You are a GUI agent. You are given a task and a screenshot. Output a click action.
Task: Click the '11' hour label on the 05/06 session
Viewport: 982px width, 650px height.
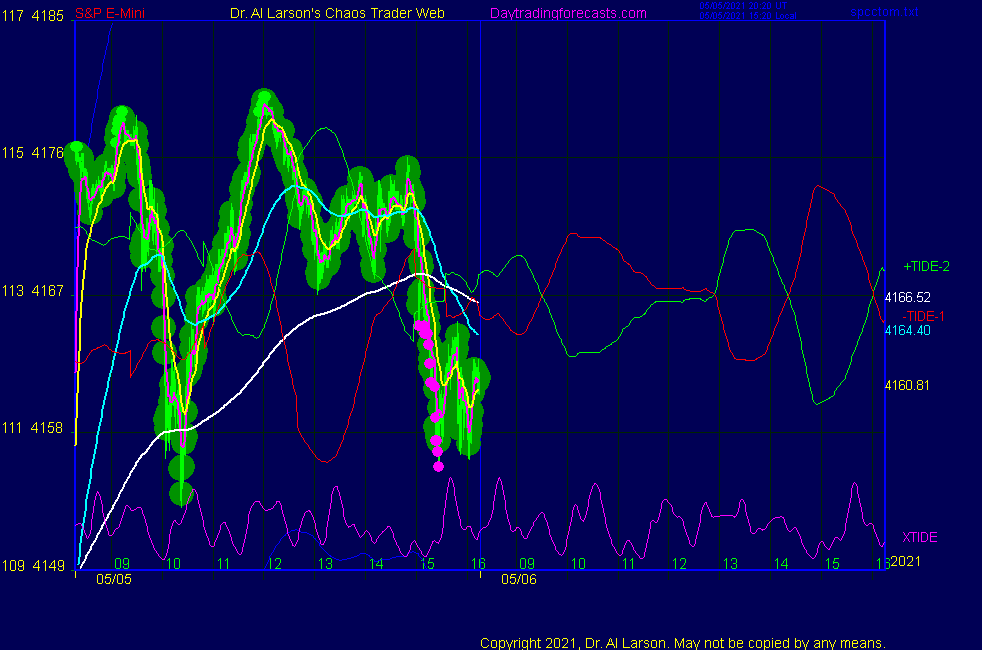629,564
